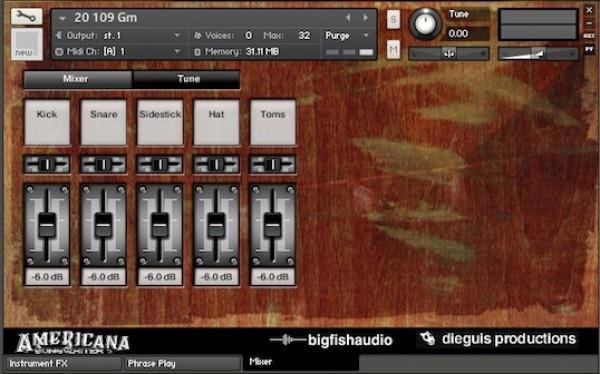
Task: Toggle the Mute M button
Action: point(393,49)
